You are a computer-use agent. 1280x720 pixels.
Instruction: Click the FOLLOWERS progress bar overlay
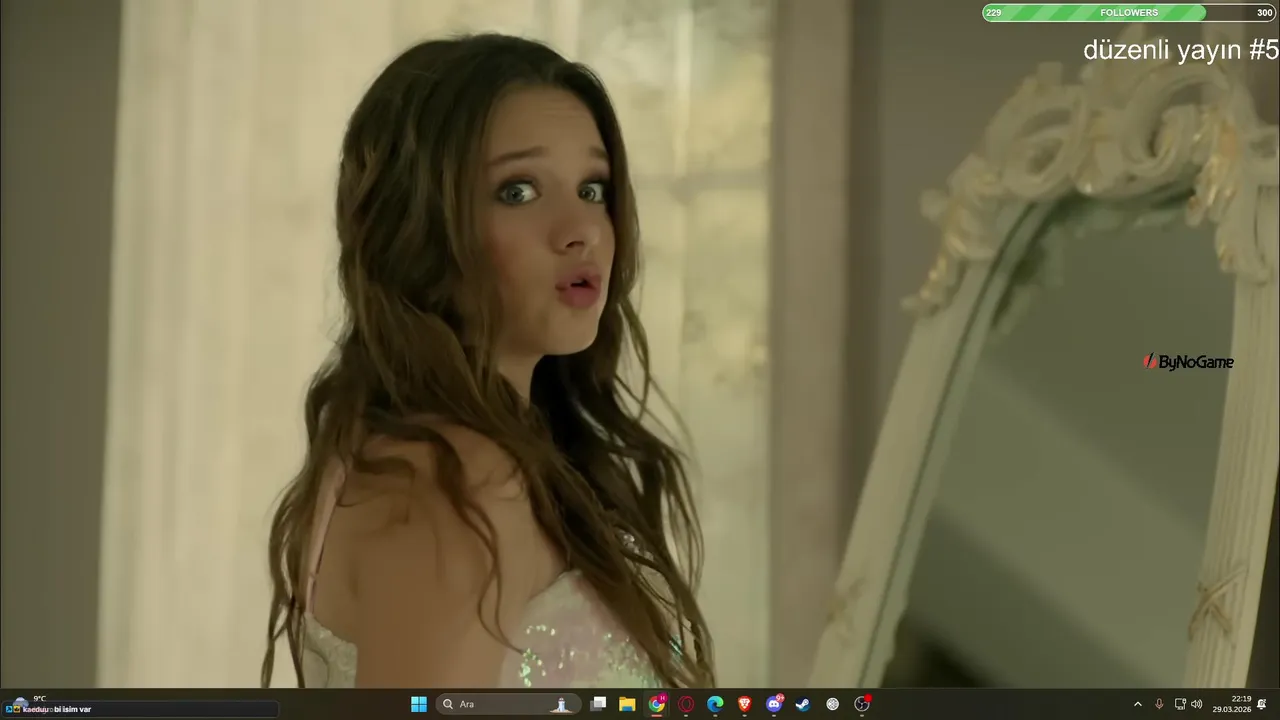point(1129,12)
